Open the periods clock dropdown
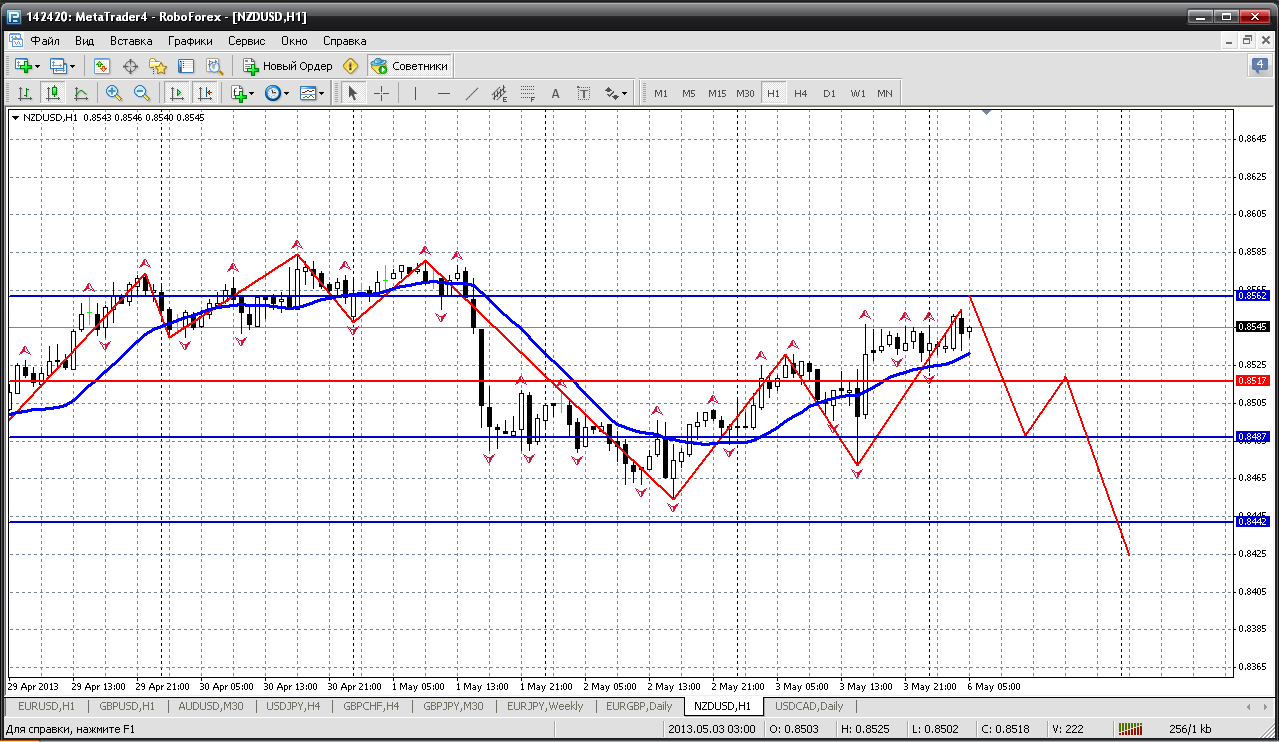This screenshot has height=742, width=1279. [x=277, y=93]
